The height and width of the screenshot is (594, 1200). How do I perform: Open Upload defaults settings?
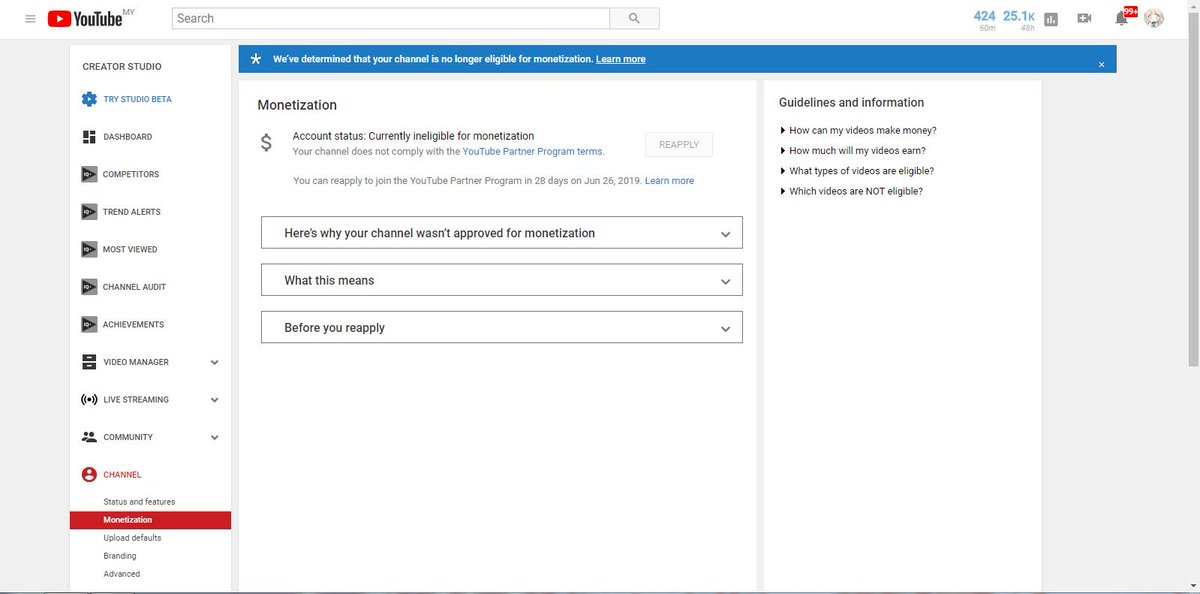point(132,538)
